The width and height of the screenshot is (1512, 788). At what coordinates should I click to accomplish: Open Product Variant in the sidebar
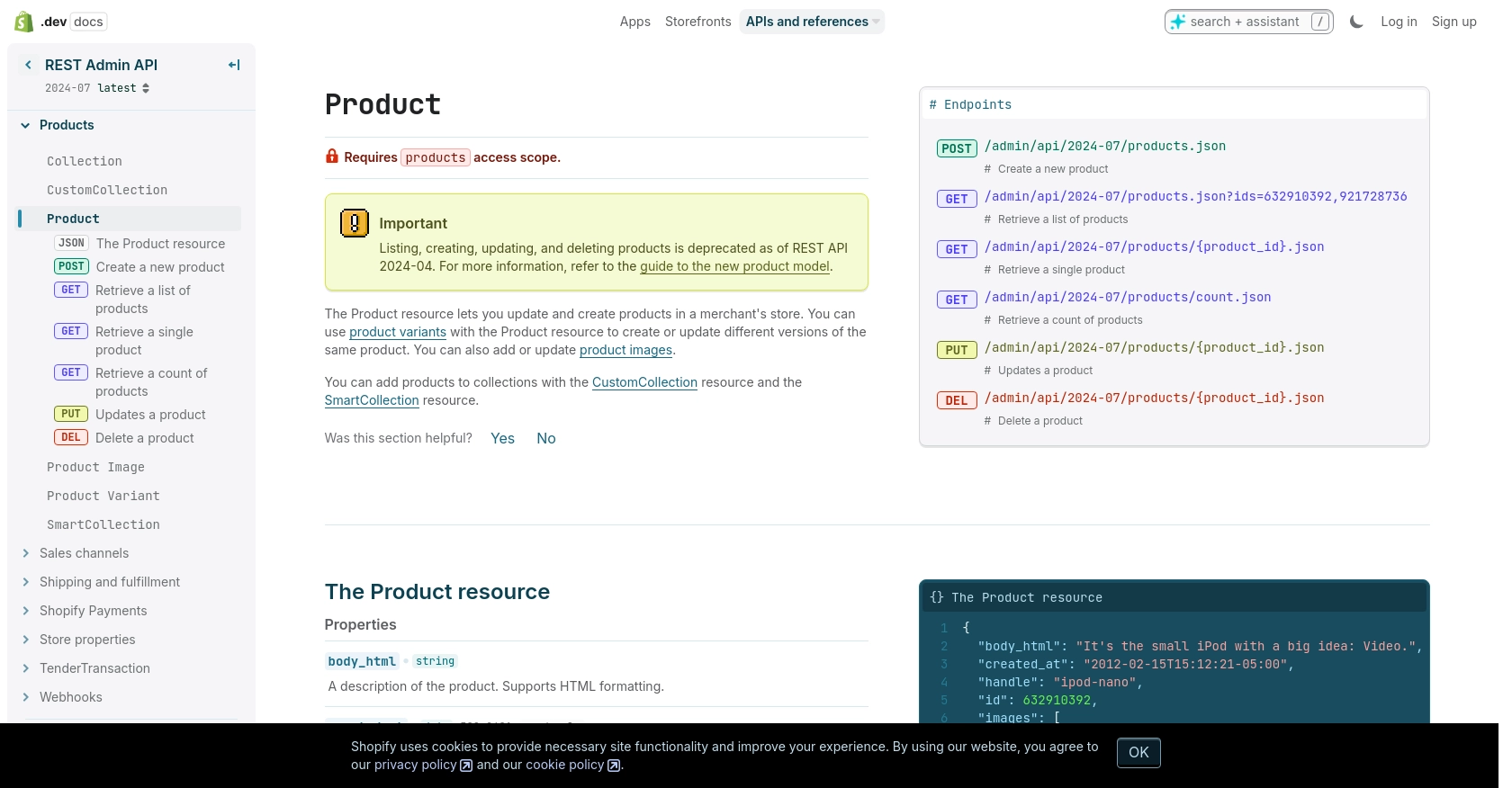[x=103, y=496]
